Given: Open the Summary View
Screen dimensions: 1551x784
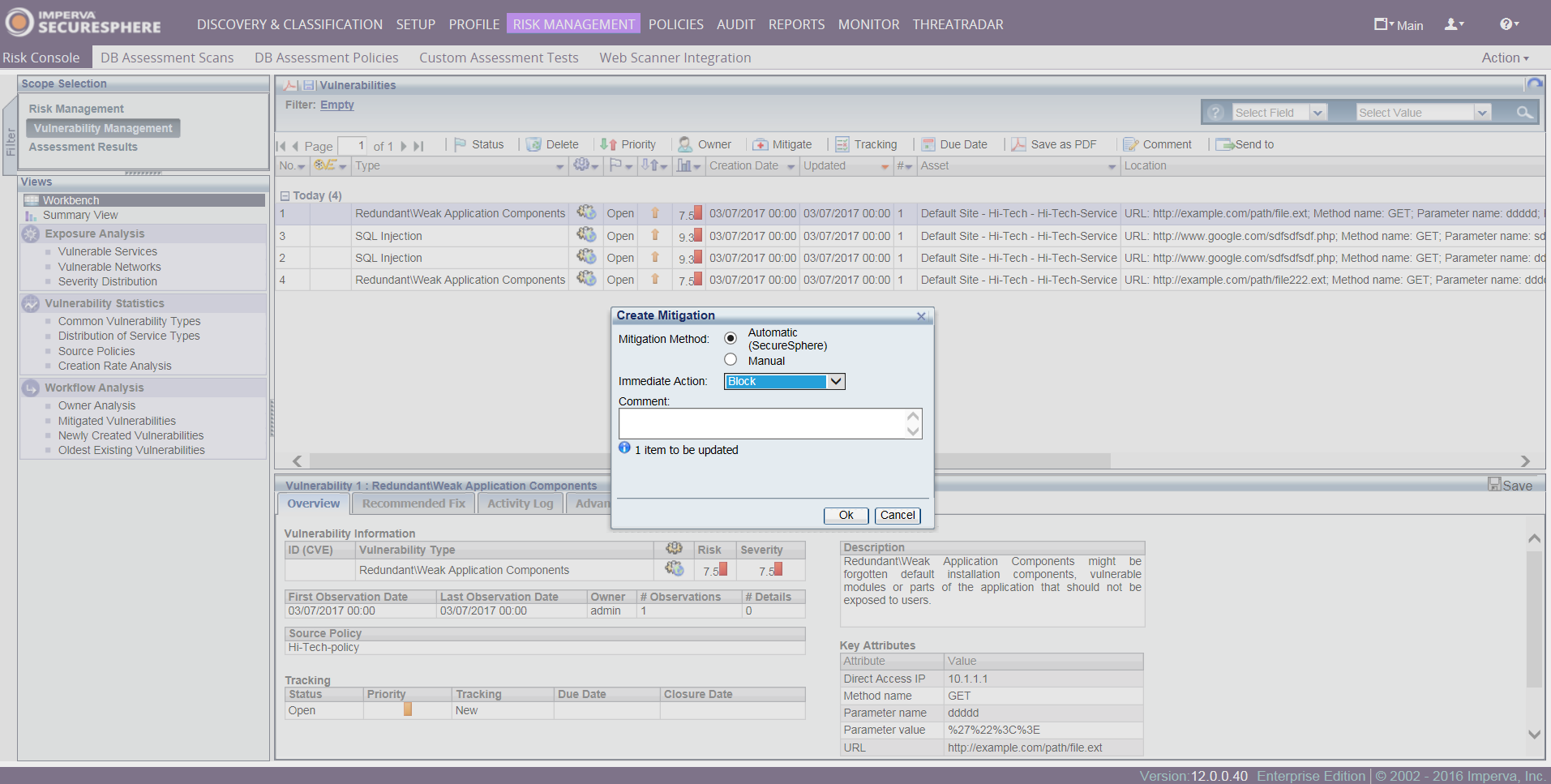Looking at the screenshot, I should coord(80,215).
